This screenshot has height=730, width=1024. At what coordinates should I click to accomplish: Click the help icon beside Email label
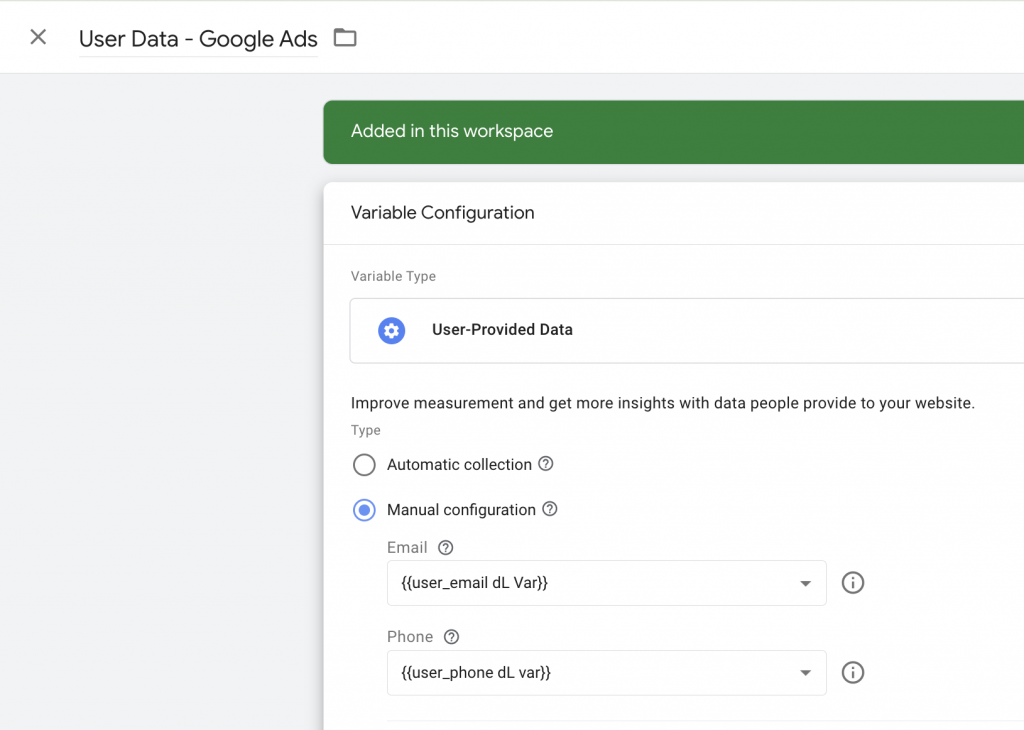point(445,547)
